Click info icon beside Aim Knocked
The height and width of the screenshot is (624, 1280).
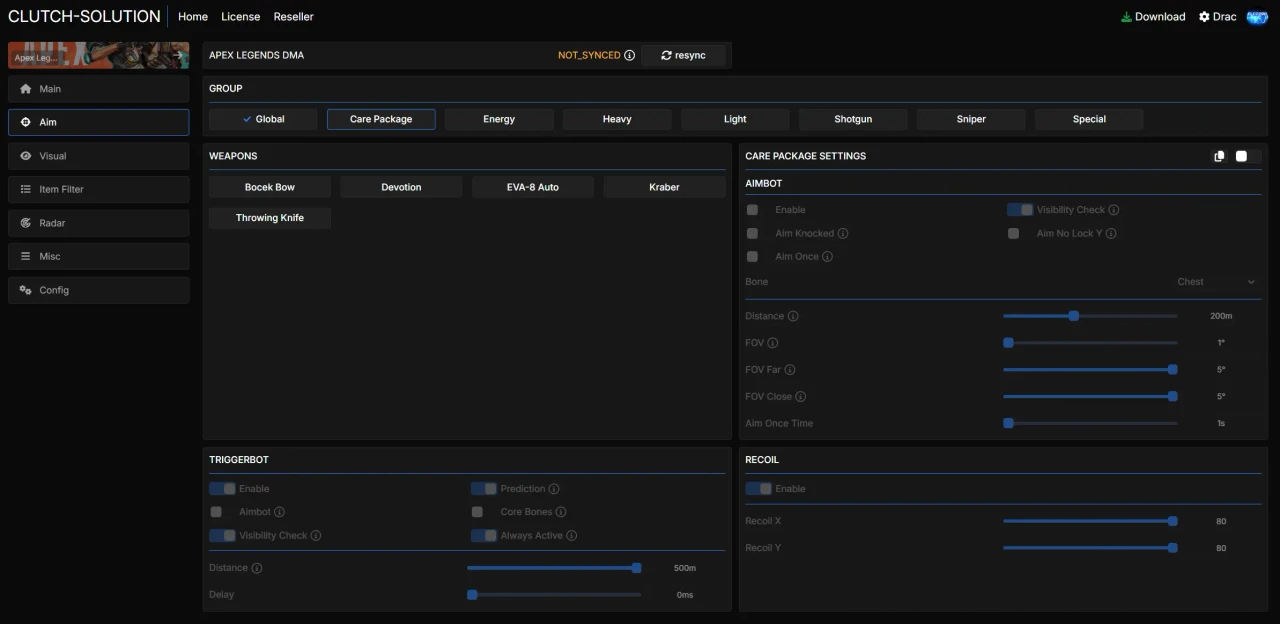point(843,233)
